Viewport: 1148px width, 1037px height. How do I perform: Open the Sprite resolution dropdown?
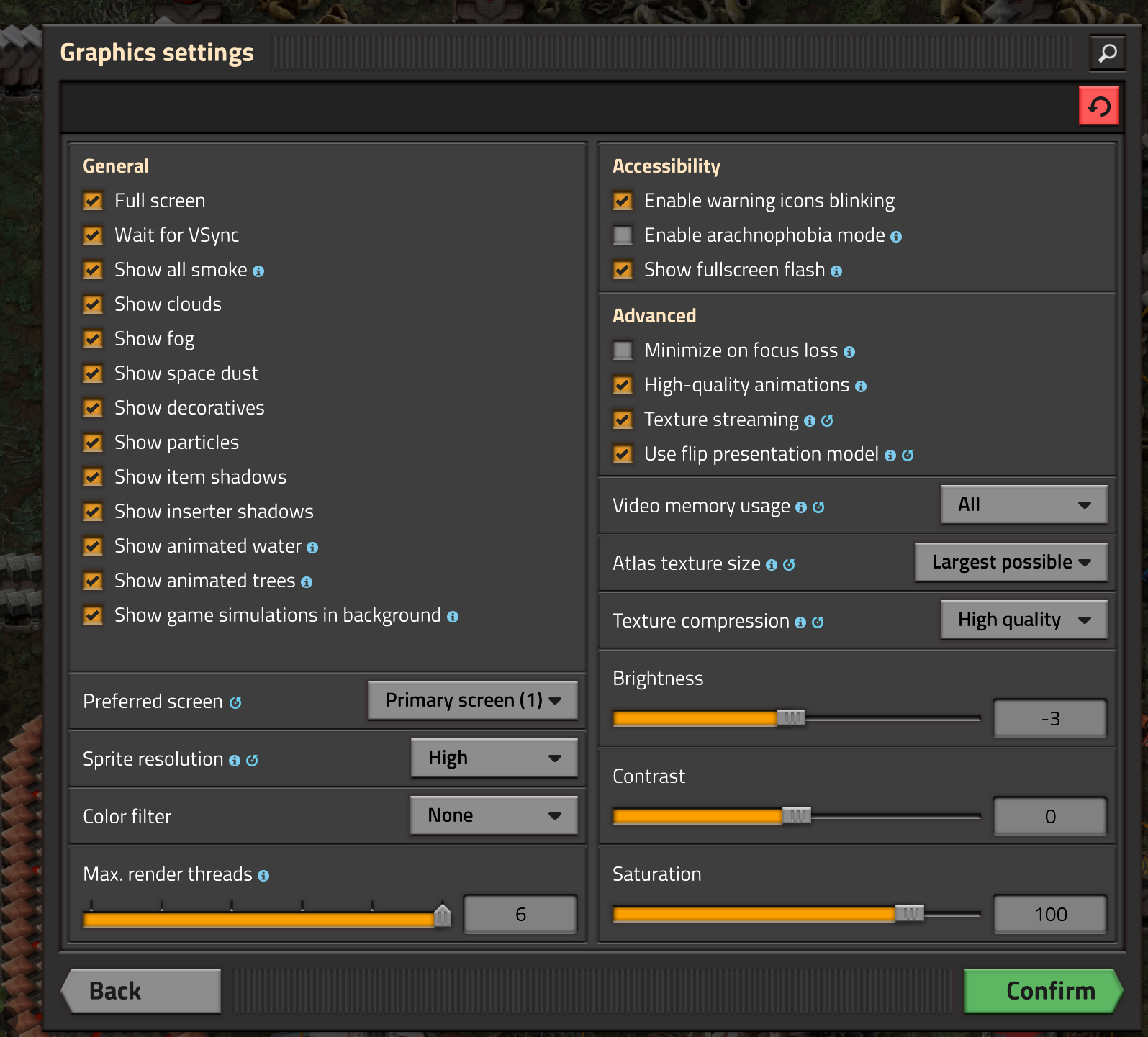click(x=494, y=758)
